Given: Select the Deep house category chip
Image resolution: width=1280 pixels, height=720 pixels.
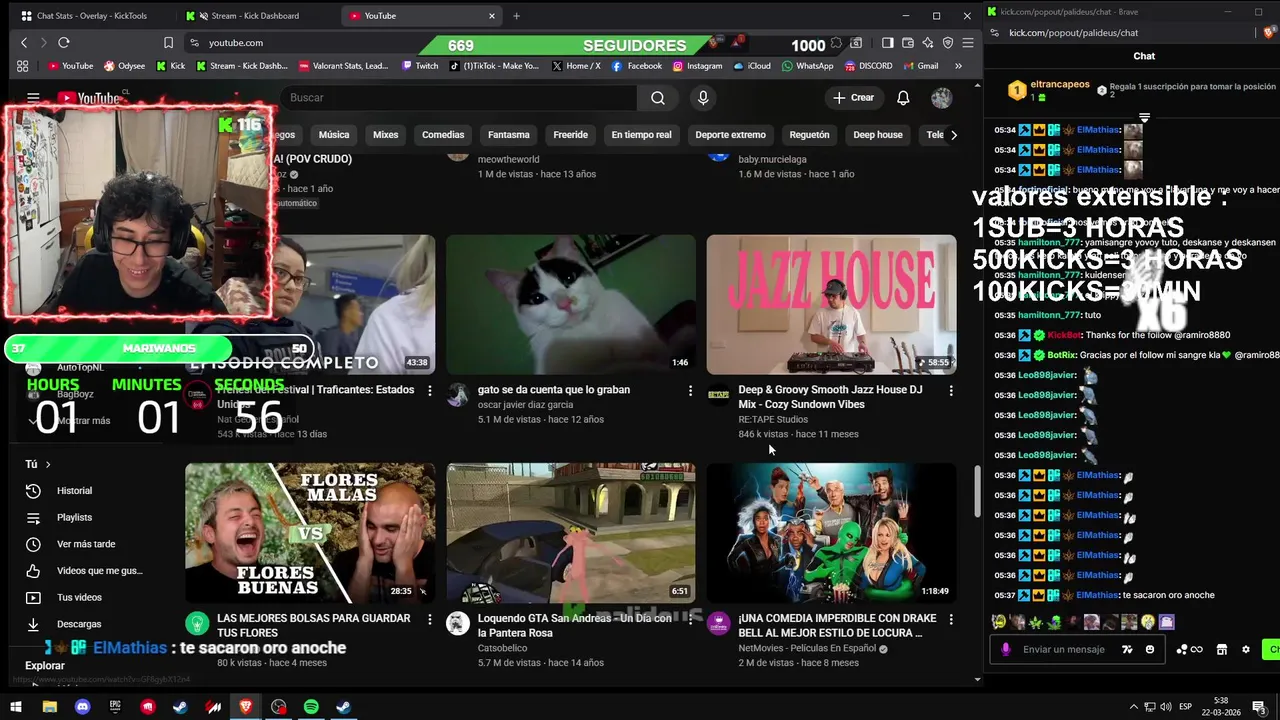Looking at the screenshot, I should pyautogui.click(x=877, y=135).
